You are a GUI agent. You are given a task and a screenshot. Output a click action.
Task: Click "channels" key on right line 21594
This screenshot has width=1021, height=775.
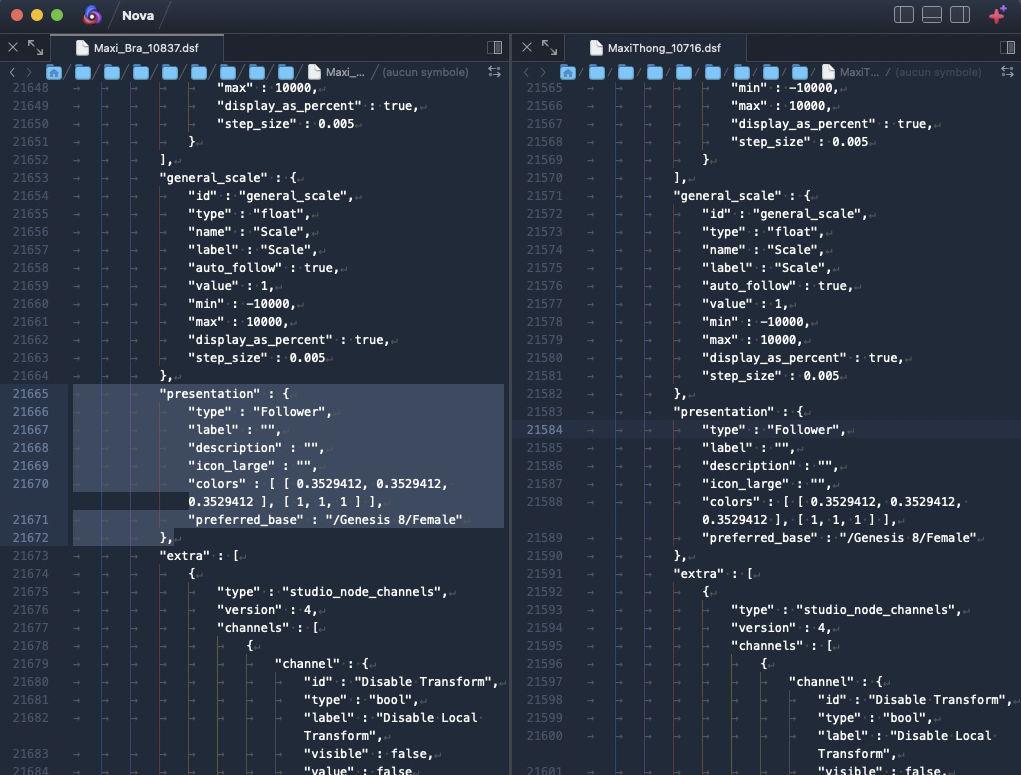pyautogui.click(x=767, y=645)
